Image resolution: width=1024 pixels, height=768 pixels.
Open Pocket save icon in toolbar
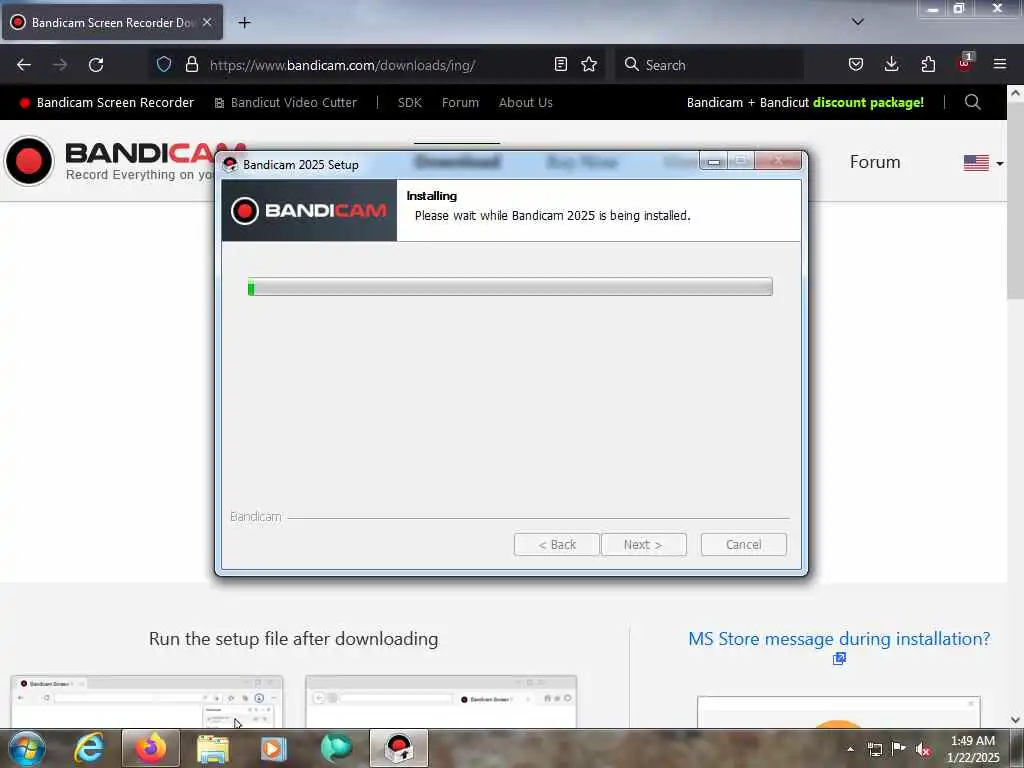[x=856, y=64]
